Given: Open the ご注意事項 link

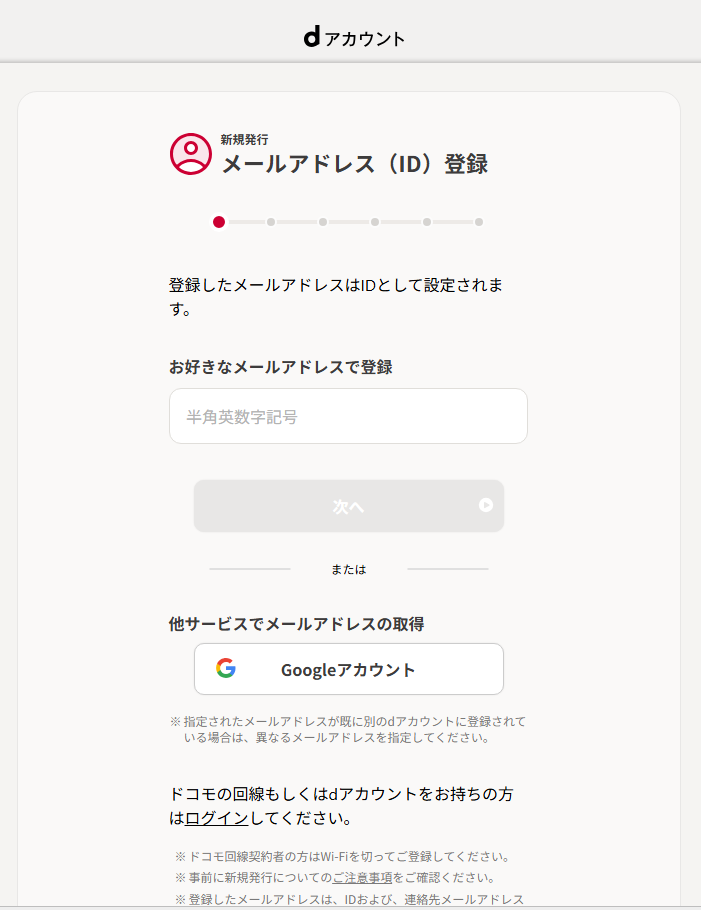Looking at the screenshot, I should pyautogui.click(x=362, y=877).
